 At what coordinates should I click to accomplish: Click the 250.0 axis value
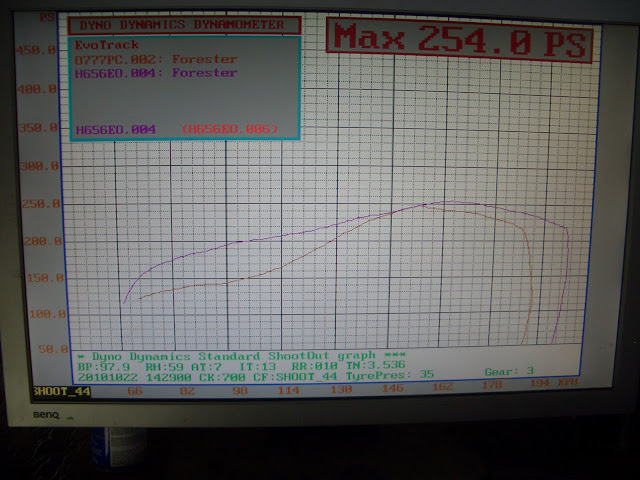pyautogui.click(x=41, y=203)
